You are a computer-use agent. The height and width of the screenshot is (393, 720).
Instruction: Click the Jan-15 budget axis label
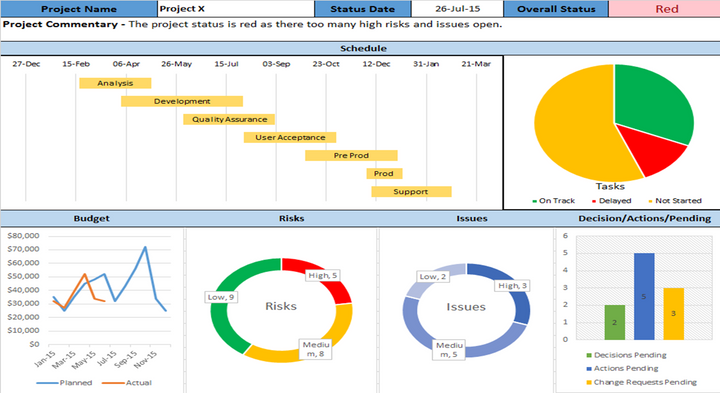tap(45, 359)
